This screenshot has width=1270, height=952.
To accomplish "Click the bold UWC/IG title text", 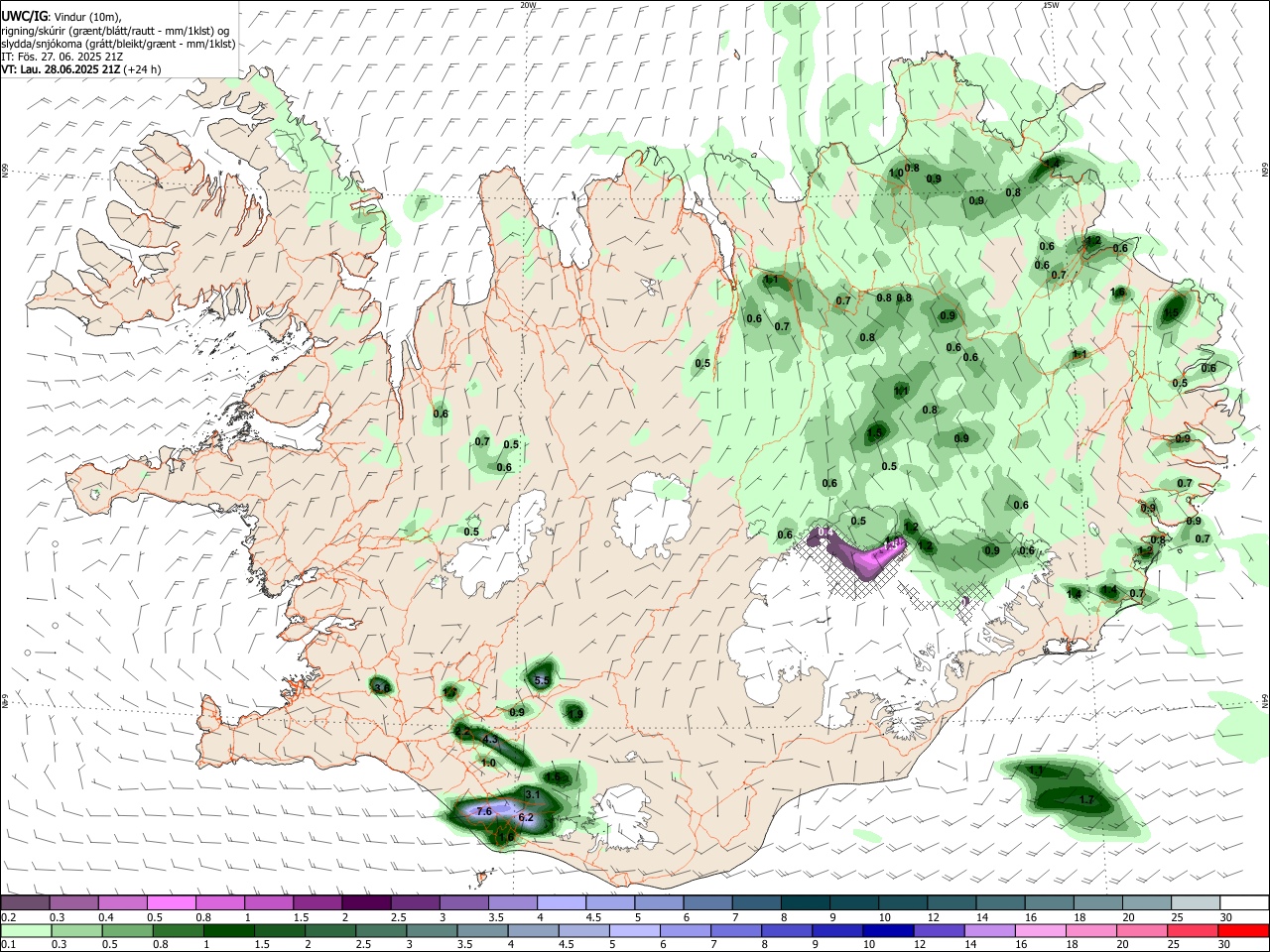I will (x=24, y=17).
